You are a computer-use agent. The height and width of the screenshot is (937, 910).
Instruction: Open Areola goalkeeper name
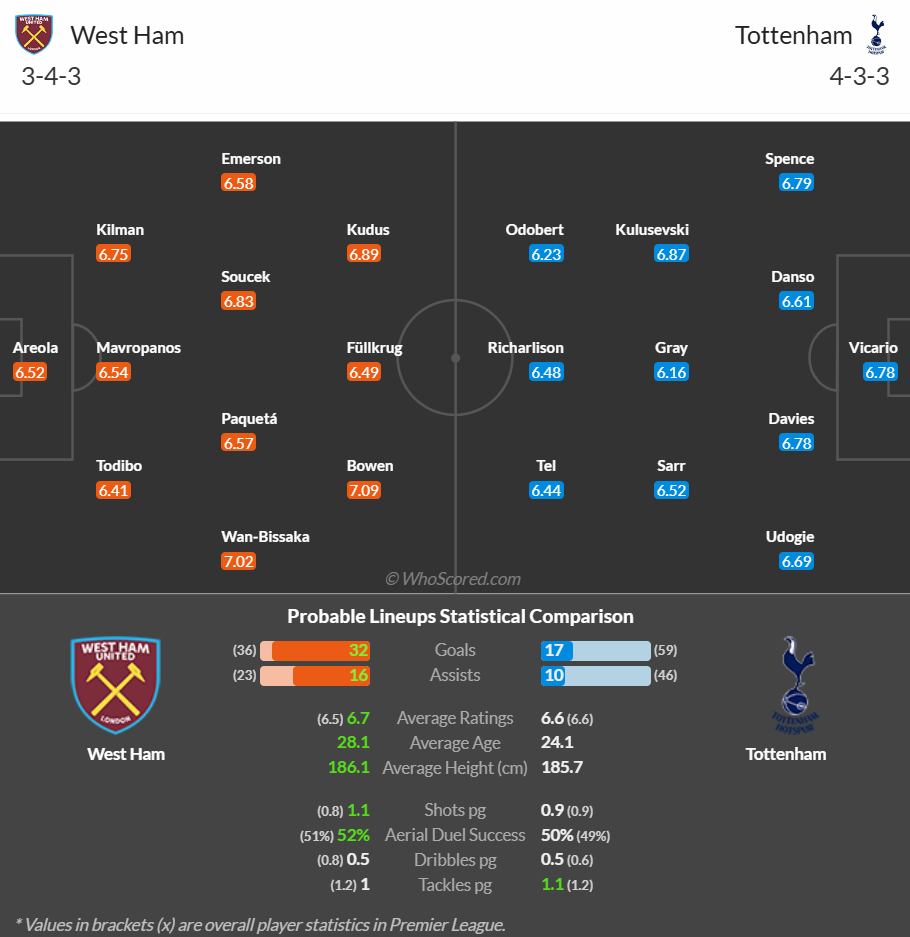click(x=35, y=348)
